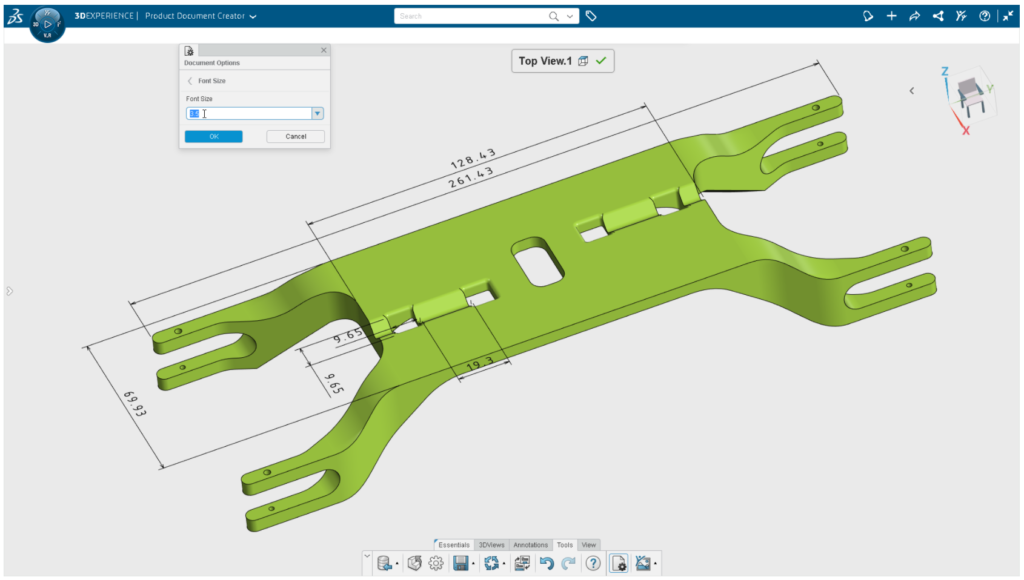The width and height of the screenshot is (1024, 580).
Task: Cancel the Font Size dialog
Action: (295, 136)
